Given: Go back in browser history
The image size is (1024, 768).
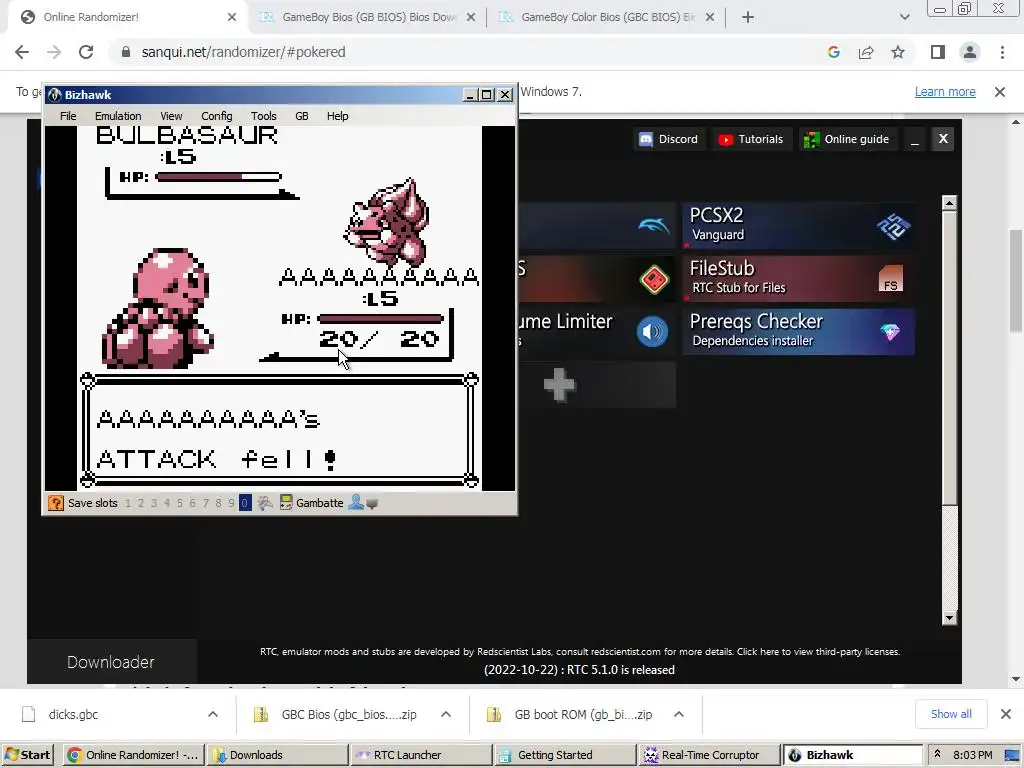Looking at the screenshot, I should (x=22, y=52).
